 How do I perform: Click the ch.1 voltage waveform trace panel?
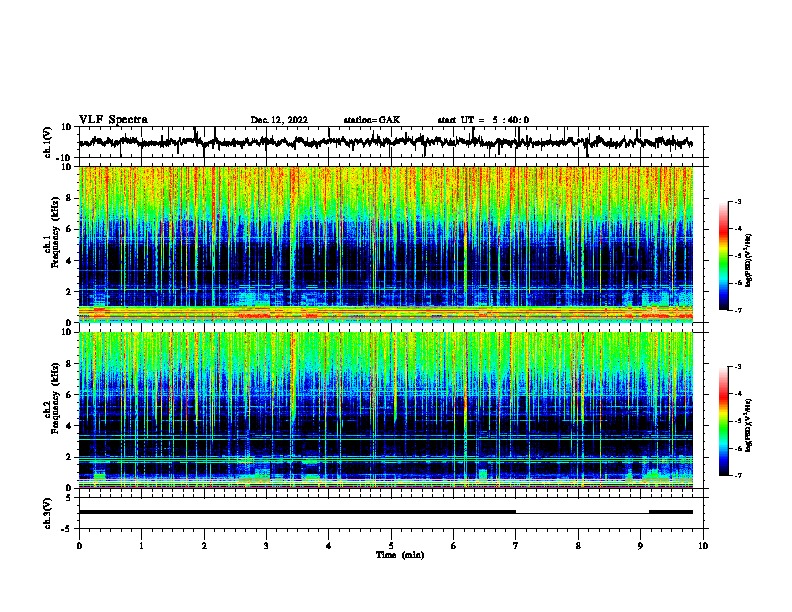393,142
